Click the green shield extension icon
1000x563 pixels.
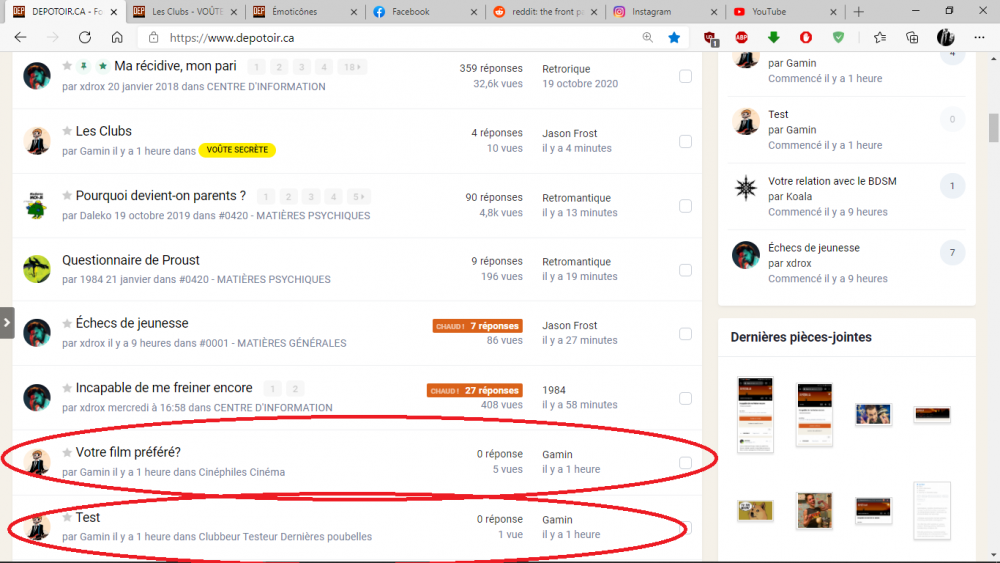838,37
